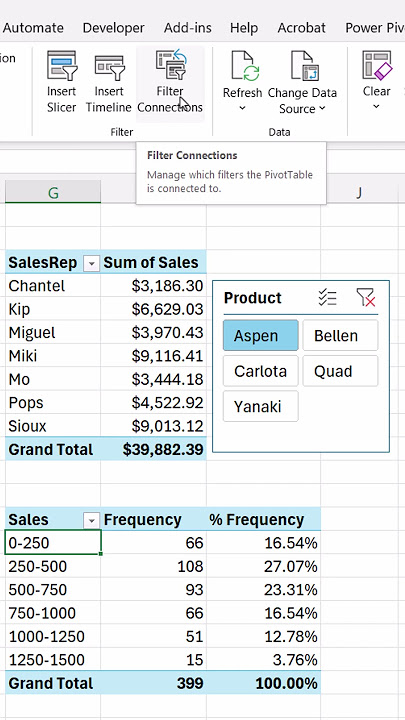This screenshot has width=405, height=720.
Task: Switch to the Developer tab
Action: 113,28
